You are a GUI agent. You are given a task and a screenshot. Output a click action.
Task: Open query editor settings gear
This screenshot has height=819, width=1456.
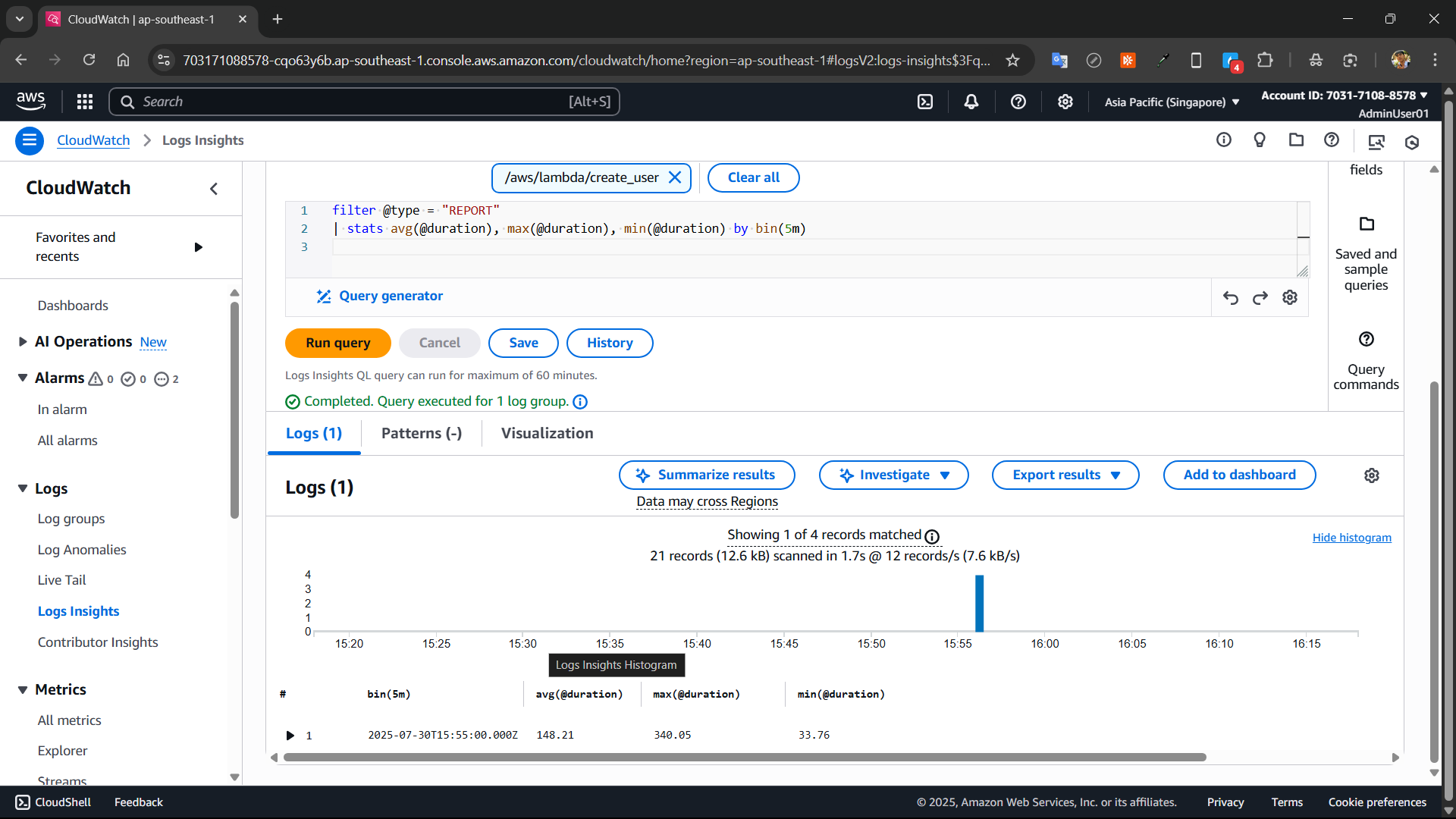1290,297
